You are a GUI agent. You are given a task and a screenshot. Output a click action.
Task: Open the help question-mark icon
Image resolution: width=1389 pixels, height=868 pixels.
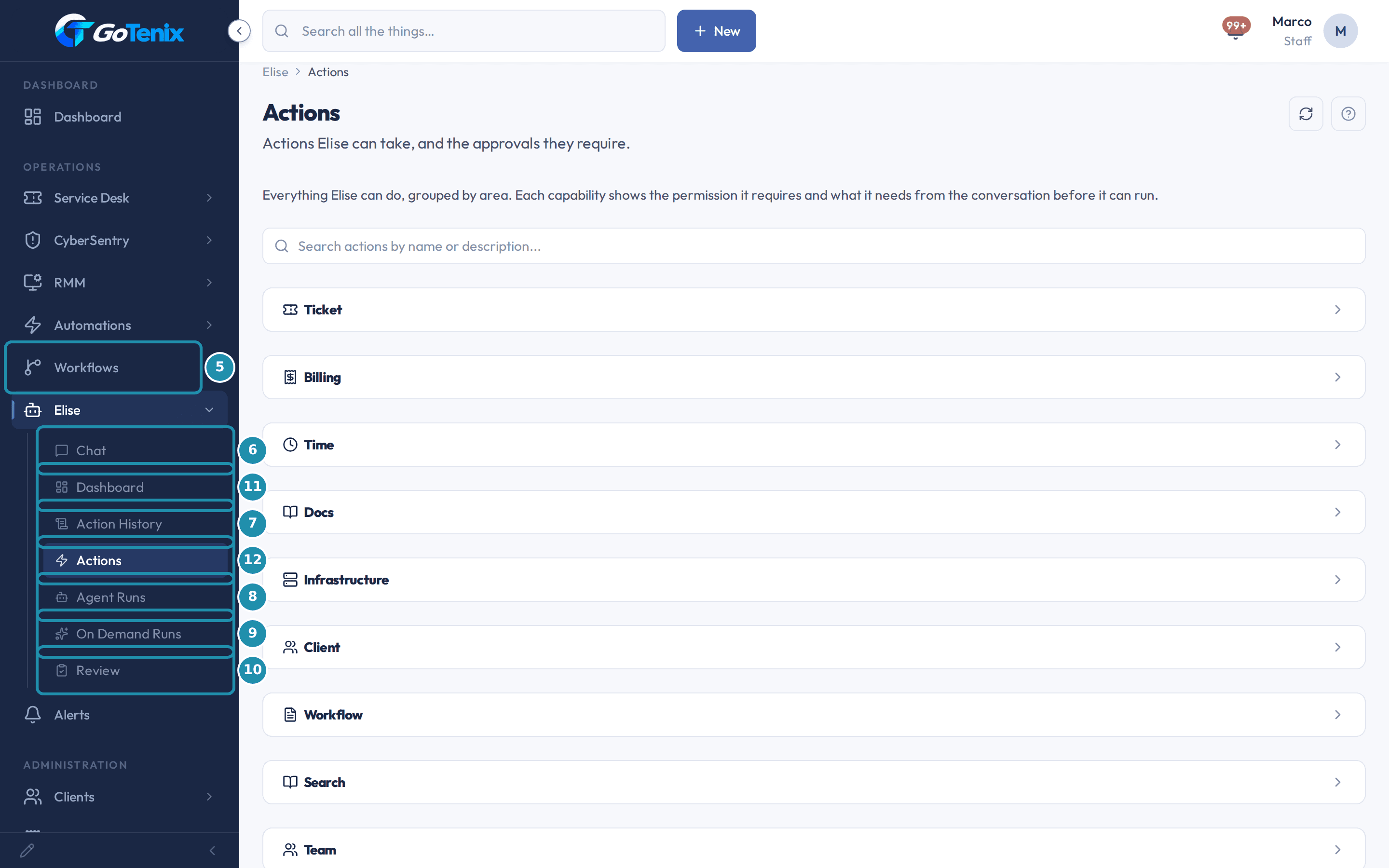pyautogui.click(x=1348, y=114)
